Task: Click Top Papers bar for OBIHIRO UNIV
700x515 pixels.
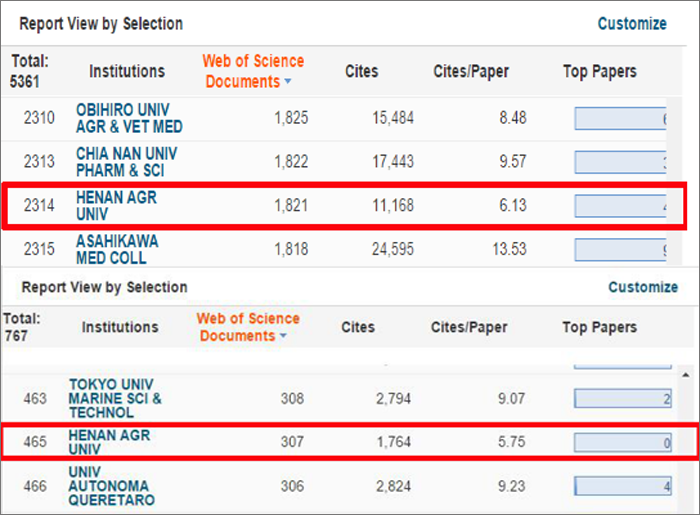Action: click(620, 118)
